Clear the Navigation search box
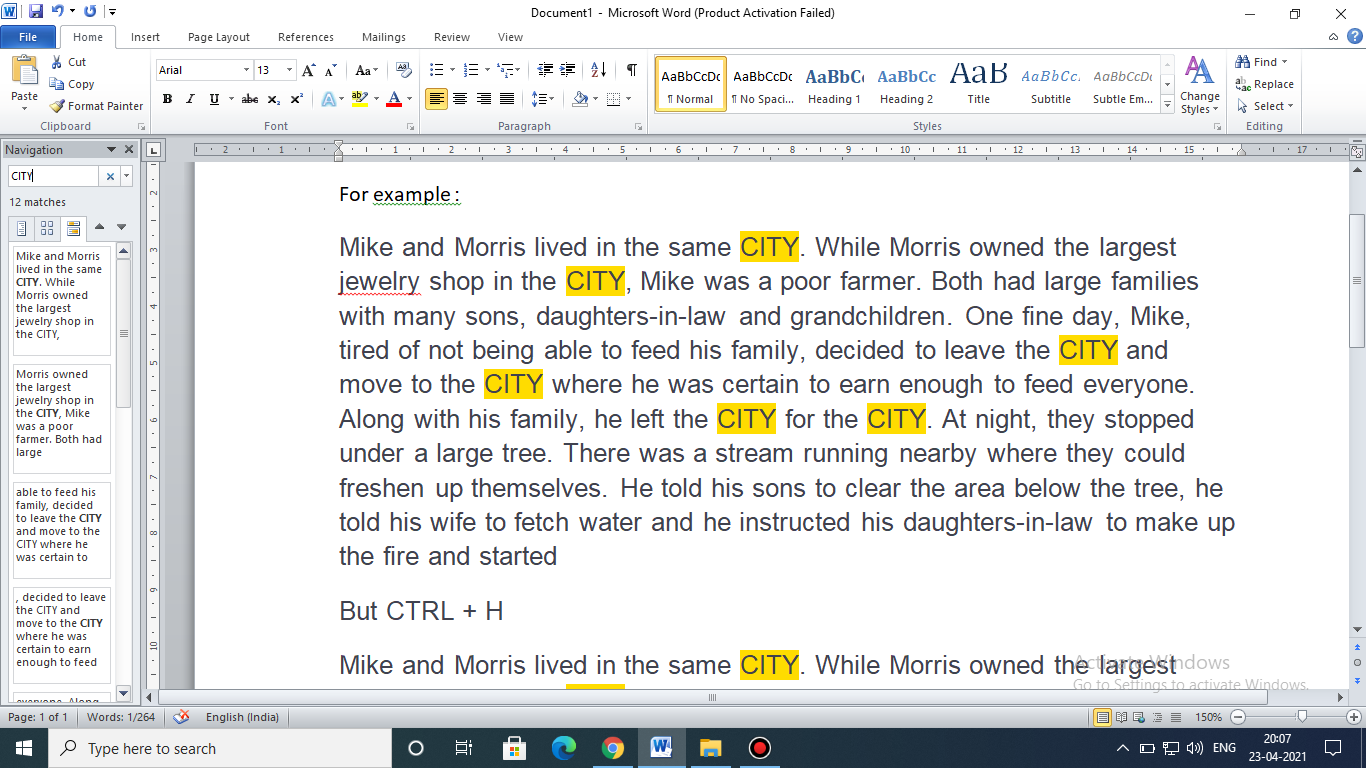This screenshot has height=768, width=1366. click(110, 176)
